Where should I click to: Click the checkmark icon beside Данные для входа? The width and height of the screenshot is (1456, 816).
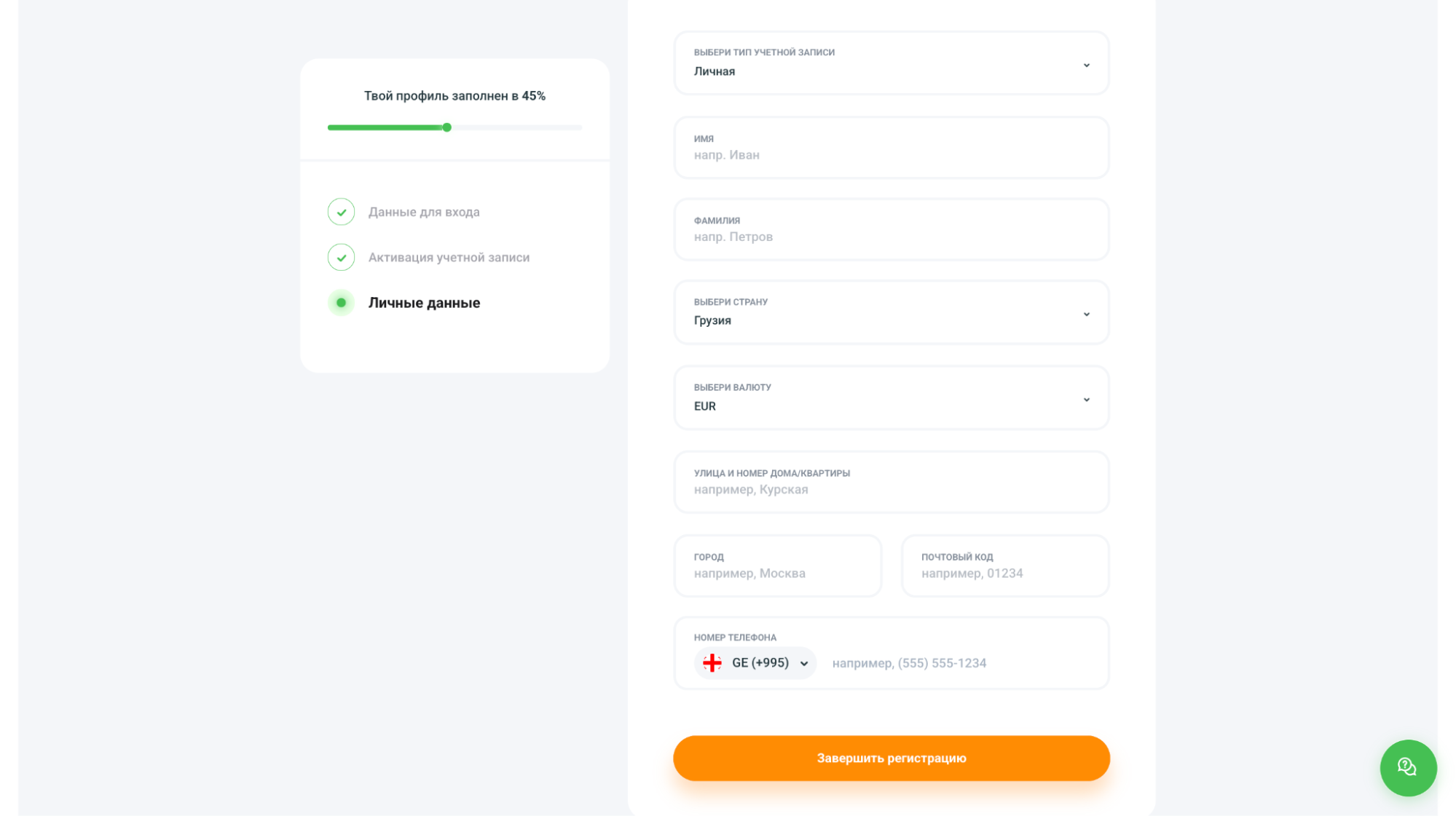(x=341, y=212)
